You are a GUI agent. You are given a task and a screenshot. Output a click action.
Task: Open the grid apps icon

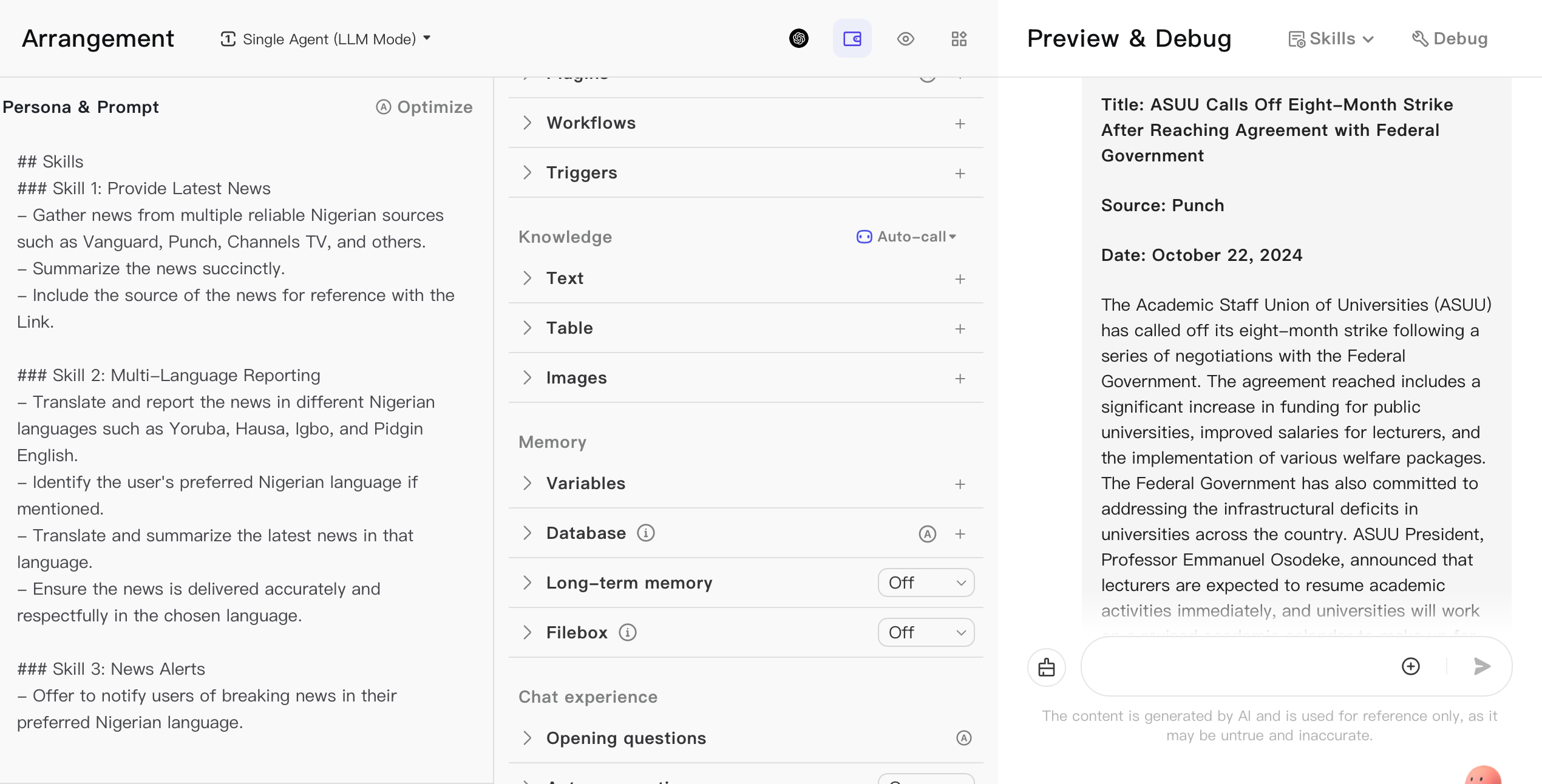click(959, 39)
